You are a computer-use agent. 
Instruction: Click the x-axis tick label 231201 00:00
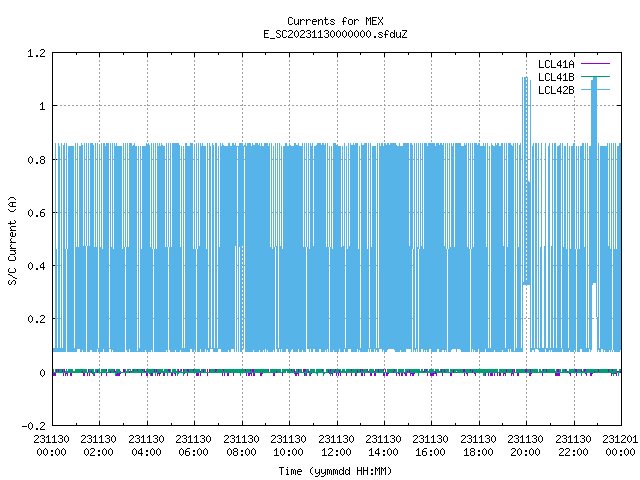[620, 446]
